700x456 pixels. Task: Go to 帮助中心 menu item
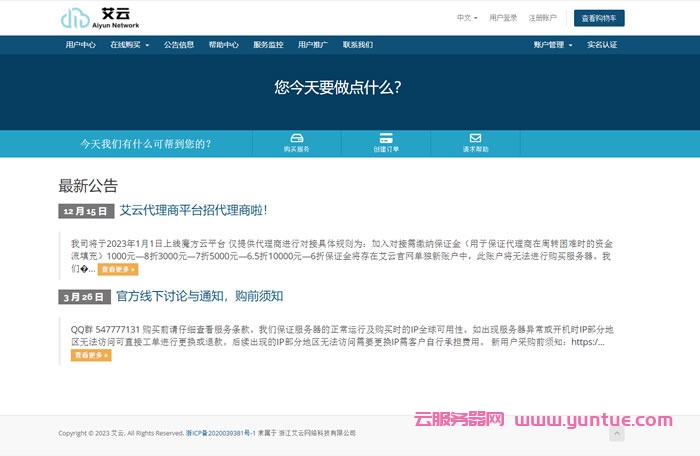tap(223, 45)
